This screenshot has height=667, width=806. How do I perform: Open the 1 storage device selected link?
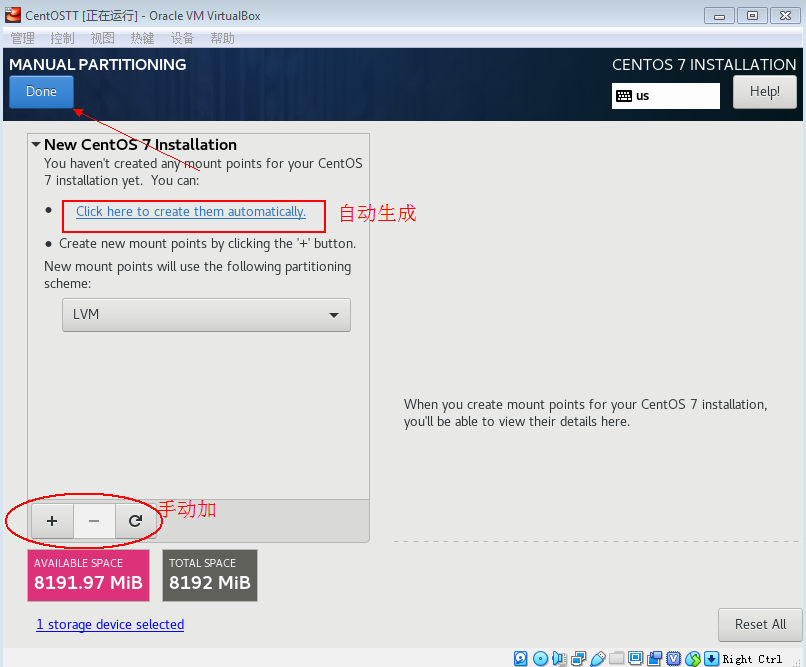click(110, 624)
